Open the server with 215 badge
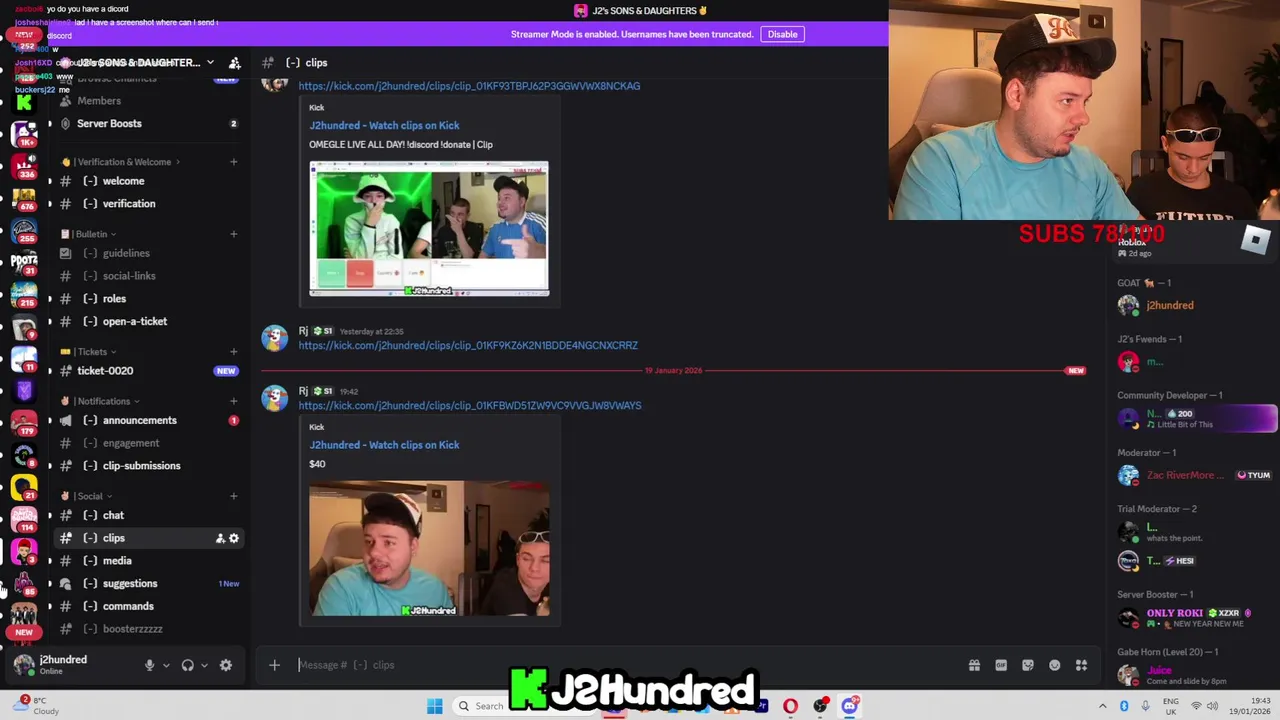 point(24,295)
